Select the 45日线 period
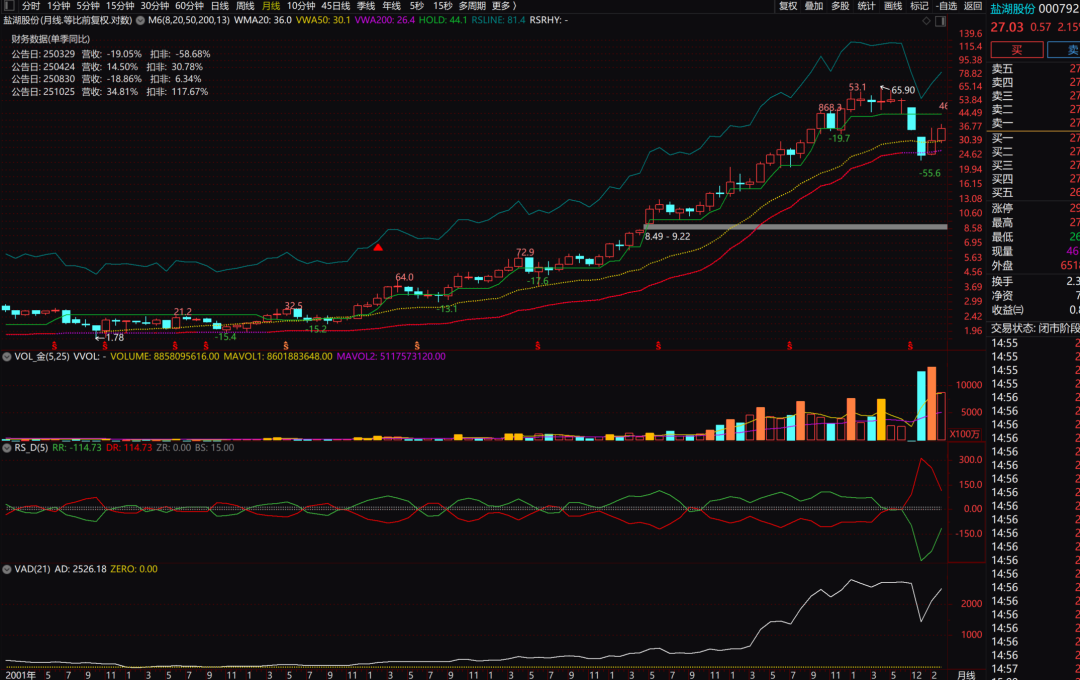The width and height of the screenshot is (1080, 680). (x=336, y=6)
